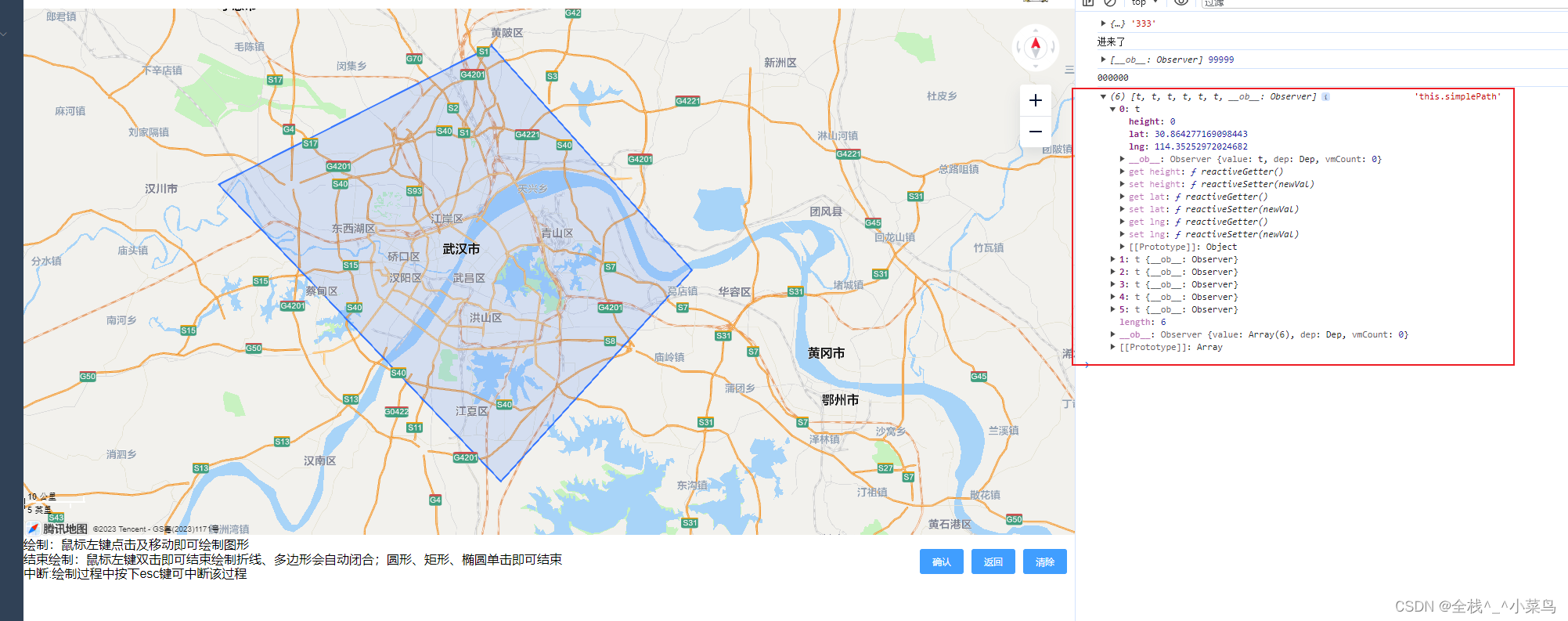Open the top context dropdown

pyautogui.click(x=1144, y=3)
